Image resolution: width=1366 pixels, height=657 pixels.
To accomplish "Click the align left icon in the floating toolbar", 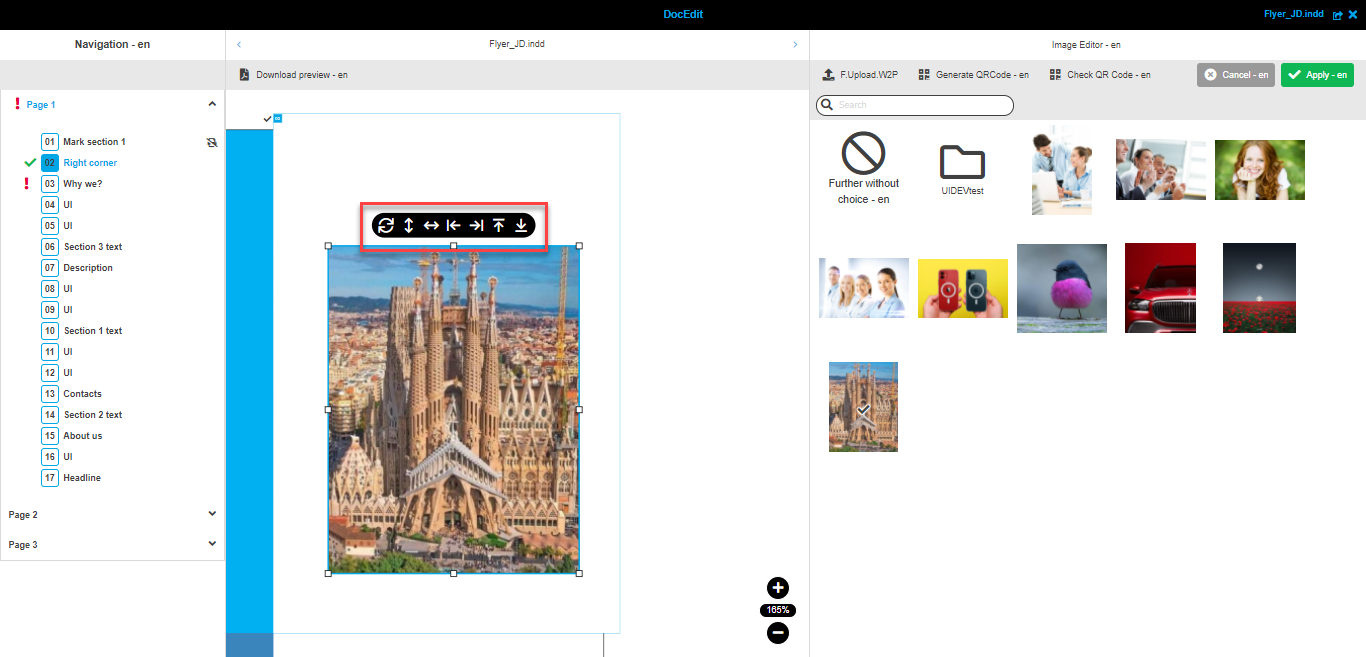I will (452, 226).
